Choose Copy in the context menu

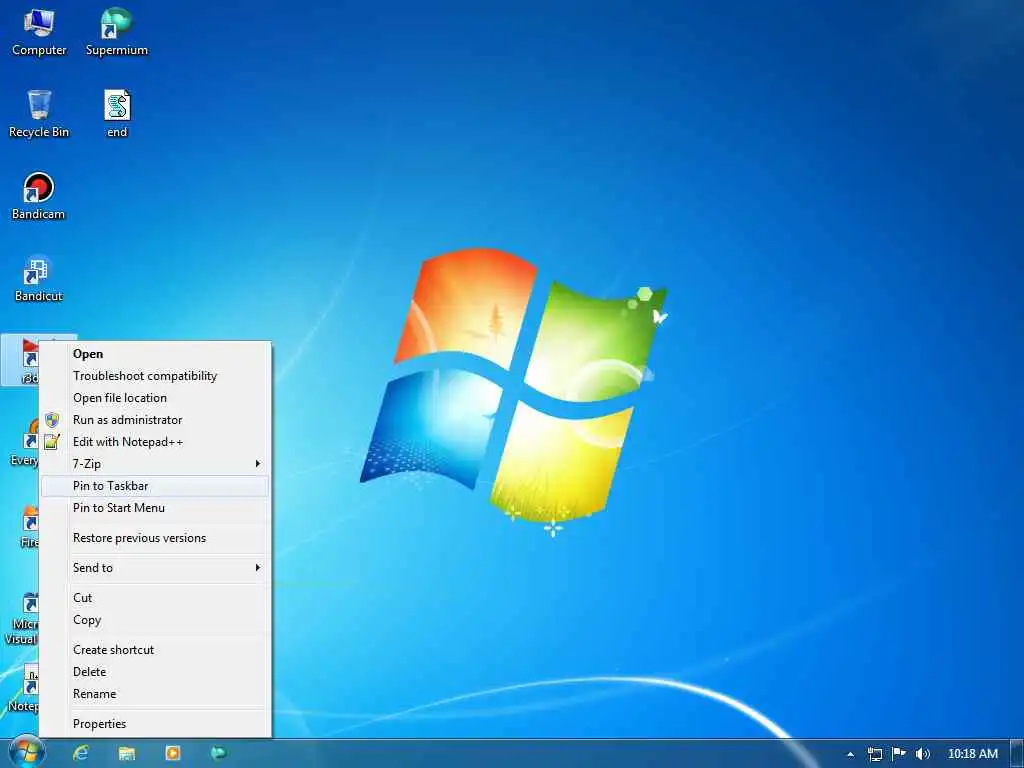(155, 620)
